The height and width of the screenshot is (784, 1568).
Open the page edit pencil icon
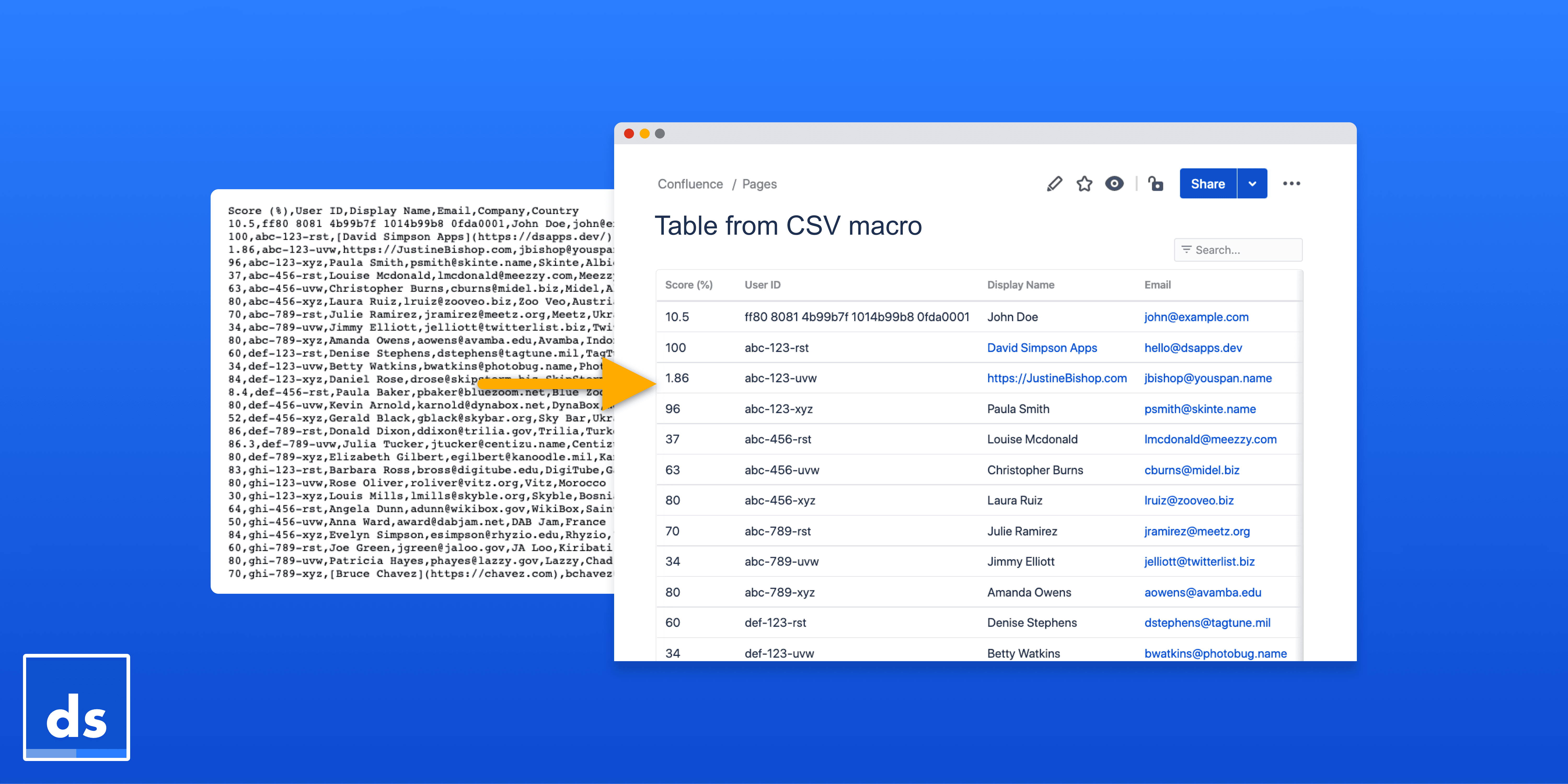coord(1055,183)
